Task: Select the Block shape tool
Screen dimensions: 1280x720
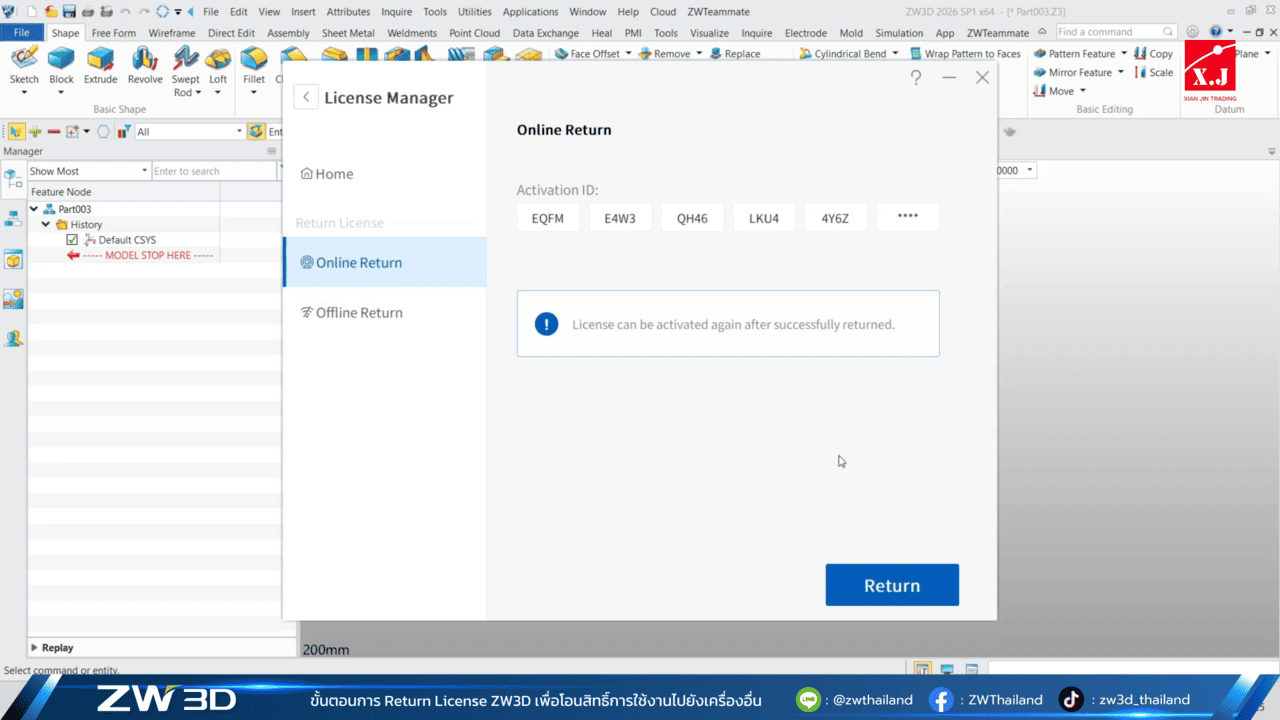Action: 61,59
